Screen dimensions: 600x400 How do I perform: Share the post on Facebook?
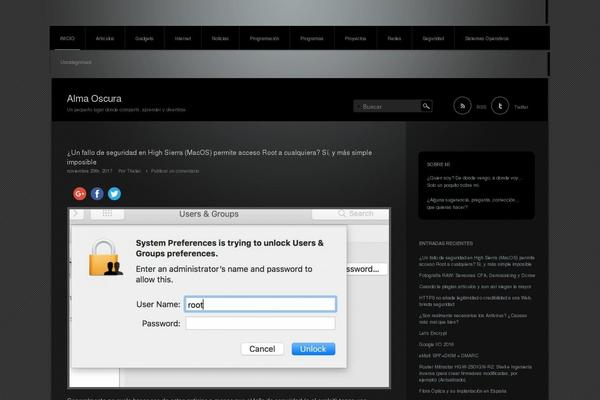coord(97,194)
